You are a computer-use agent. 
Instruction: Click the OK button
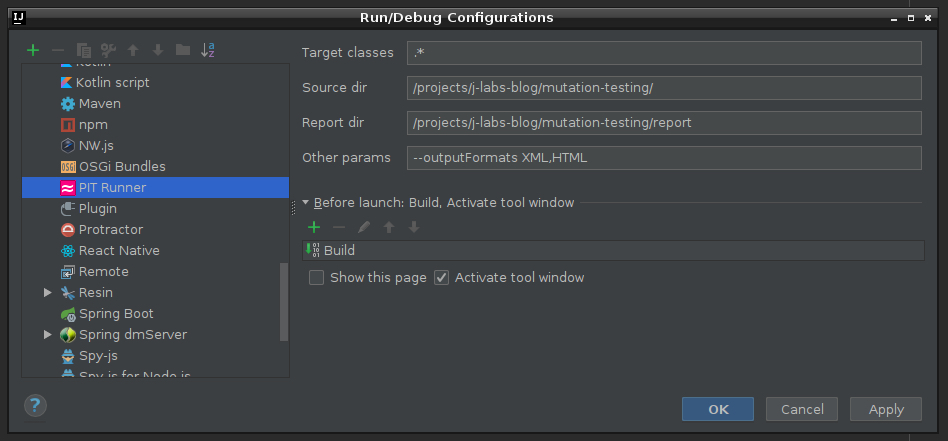[x=718, y=410]
